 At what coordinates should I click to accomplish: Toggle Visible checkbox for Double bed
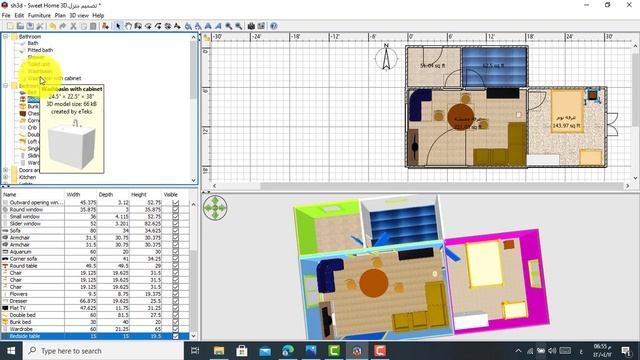tap(176, 315)
